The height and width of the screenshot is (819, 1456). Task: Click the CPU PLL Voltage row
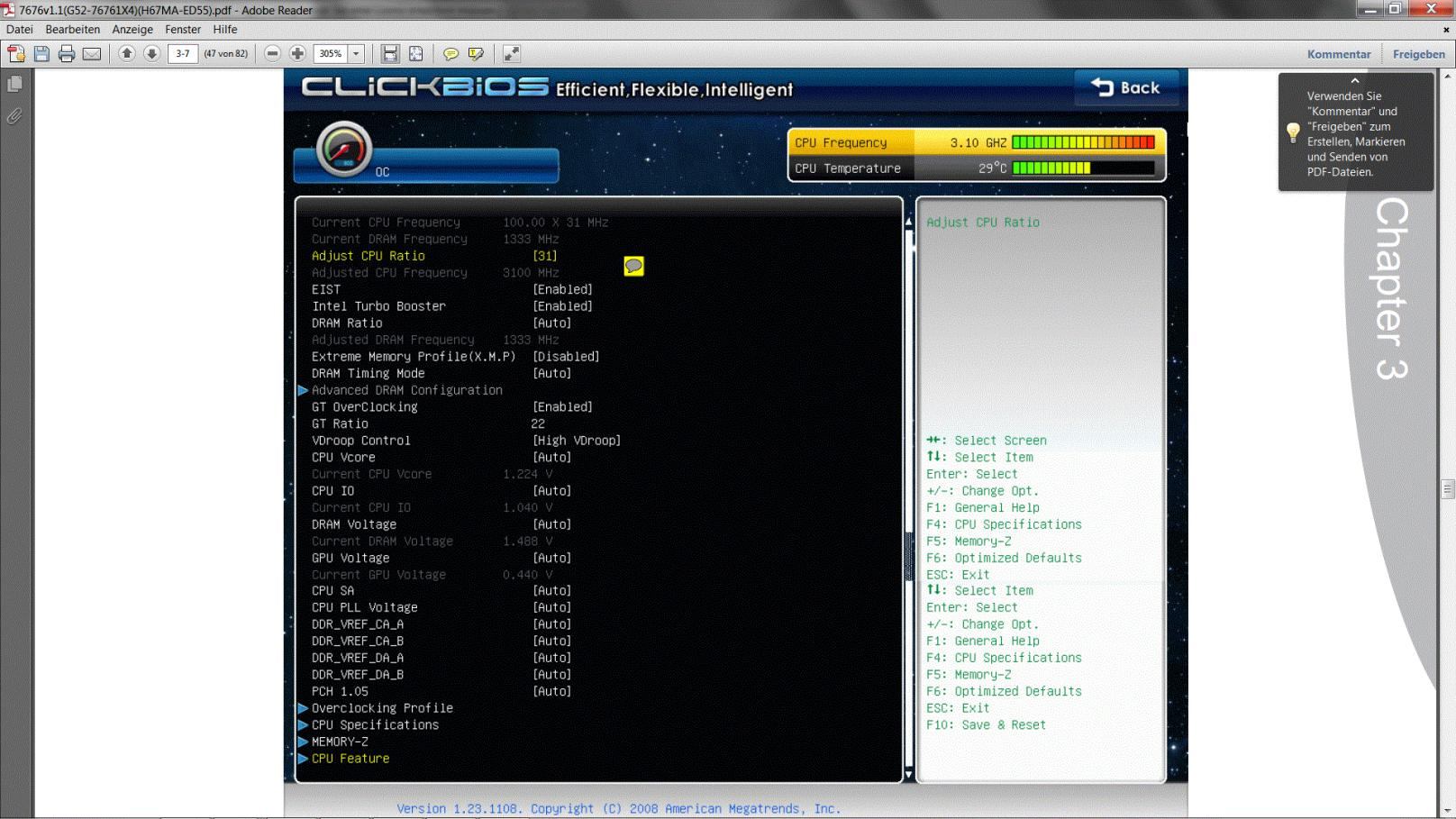click(441, 607)
